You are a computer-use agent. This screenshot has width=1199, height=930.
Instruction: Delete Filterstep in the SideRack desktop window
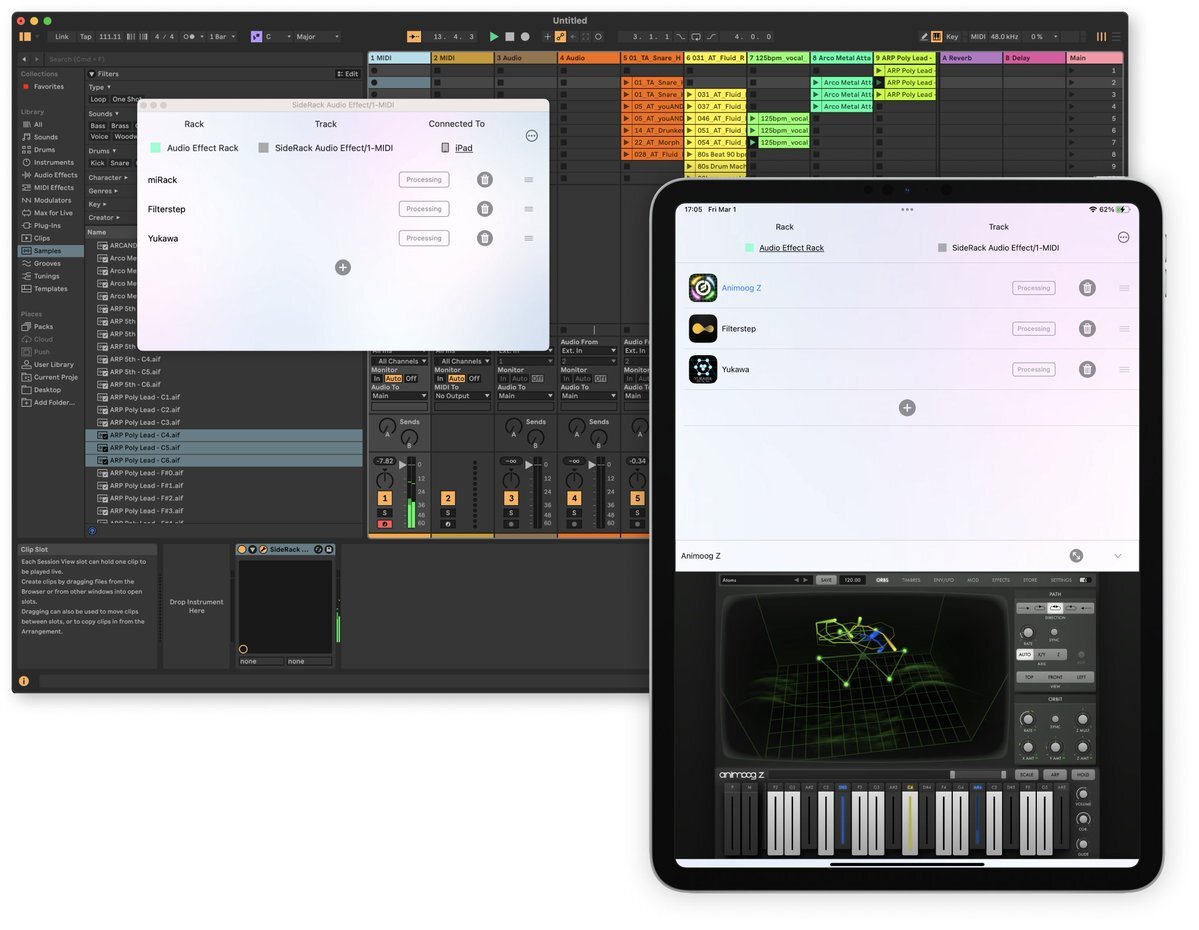coord(485,209)
